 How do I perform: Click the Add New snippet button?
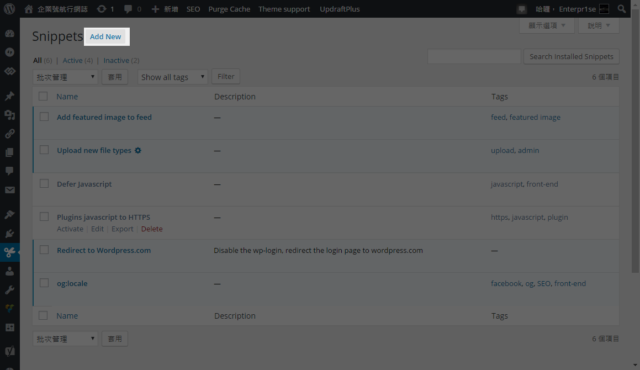pyautogui.click(x=106, y=36)
